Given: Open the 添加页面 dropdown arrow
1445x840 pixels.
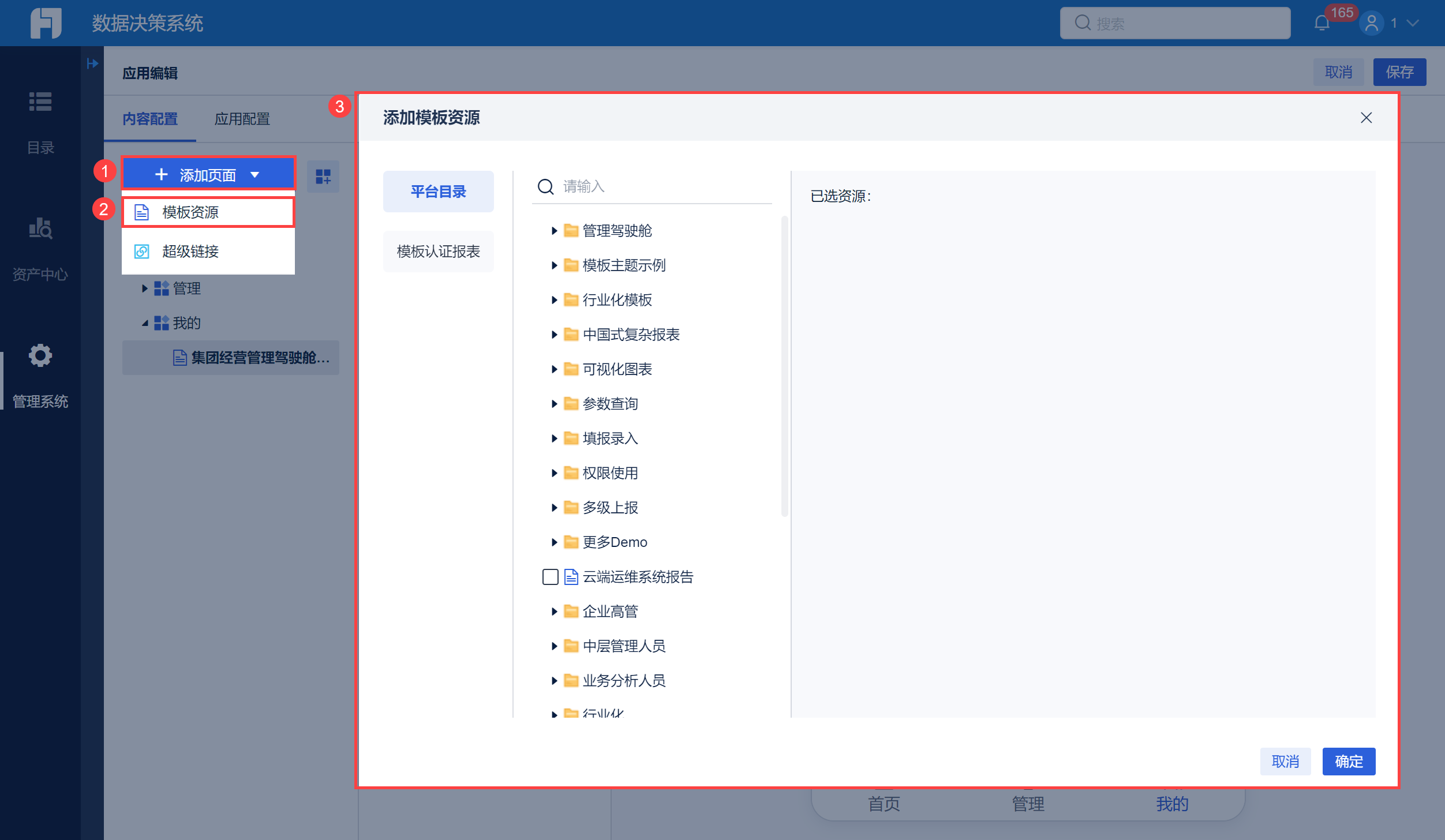Looking at the screenshot, I should pos(254,175).
